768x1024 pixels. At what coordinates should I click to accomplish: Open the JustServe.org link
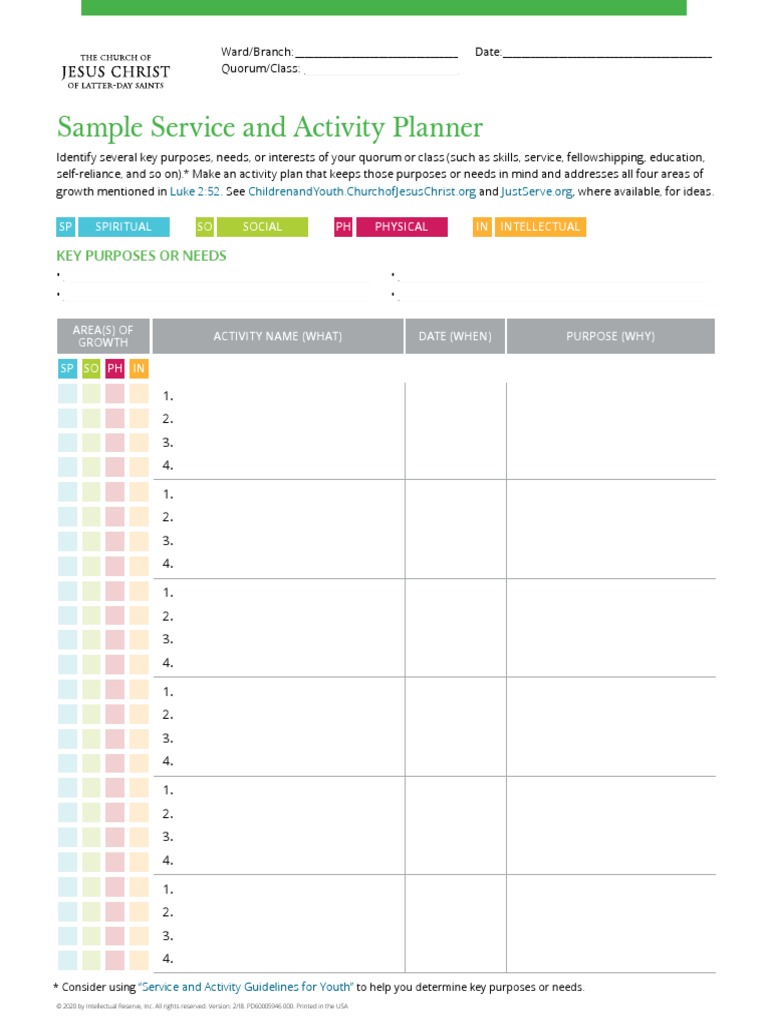point(538,192)
